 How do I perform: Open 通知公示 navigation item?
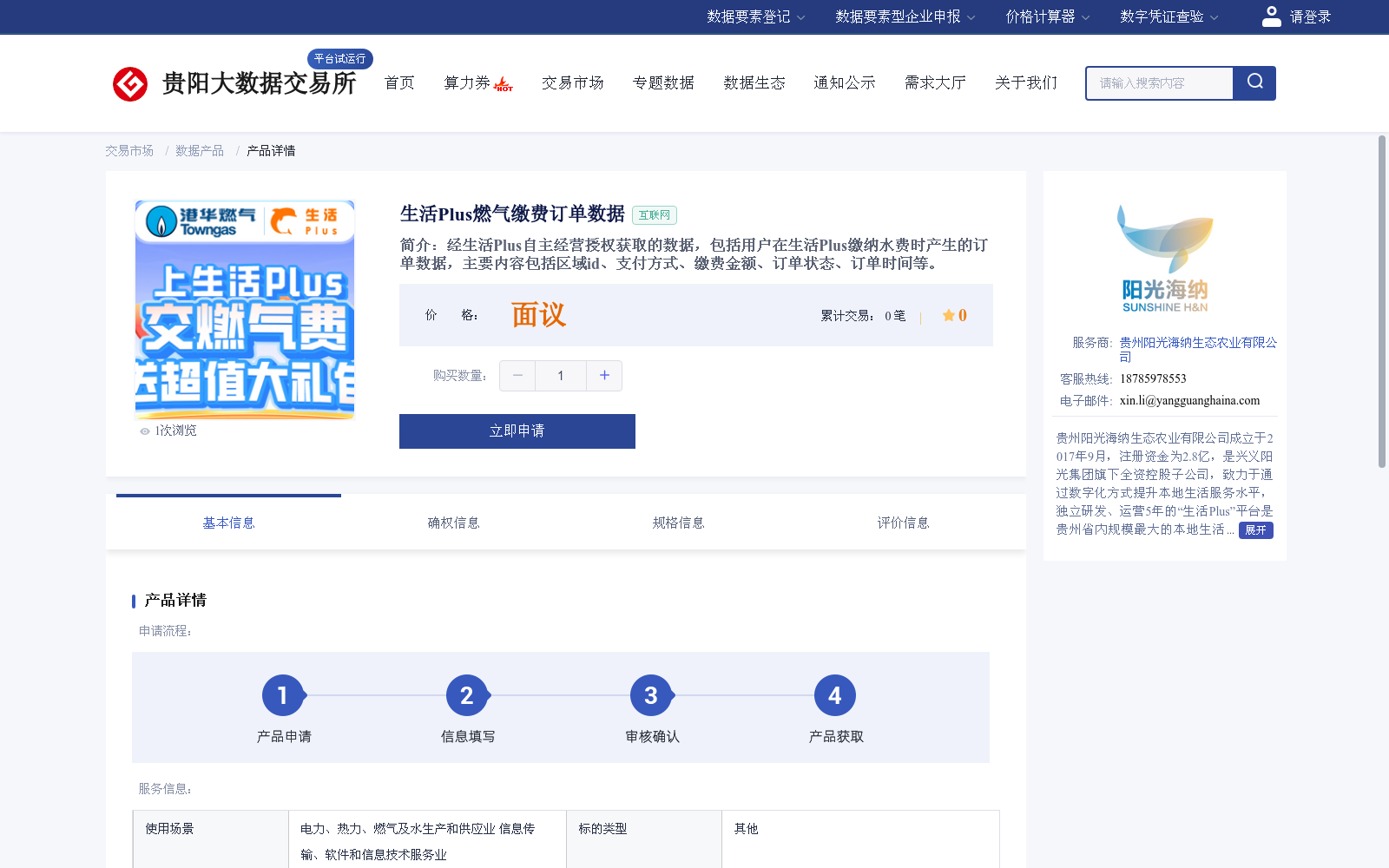[x=845, y=82]
